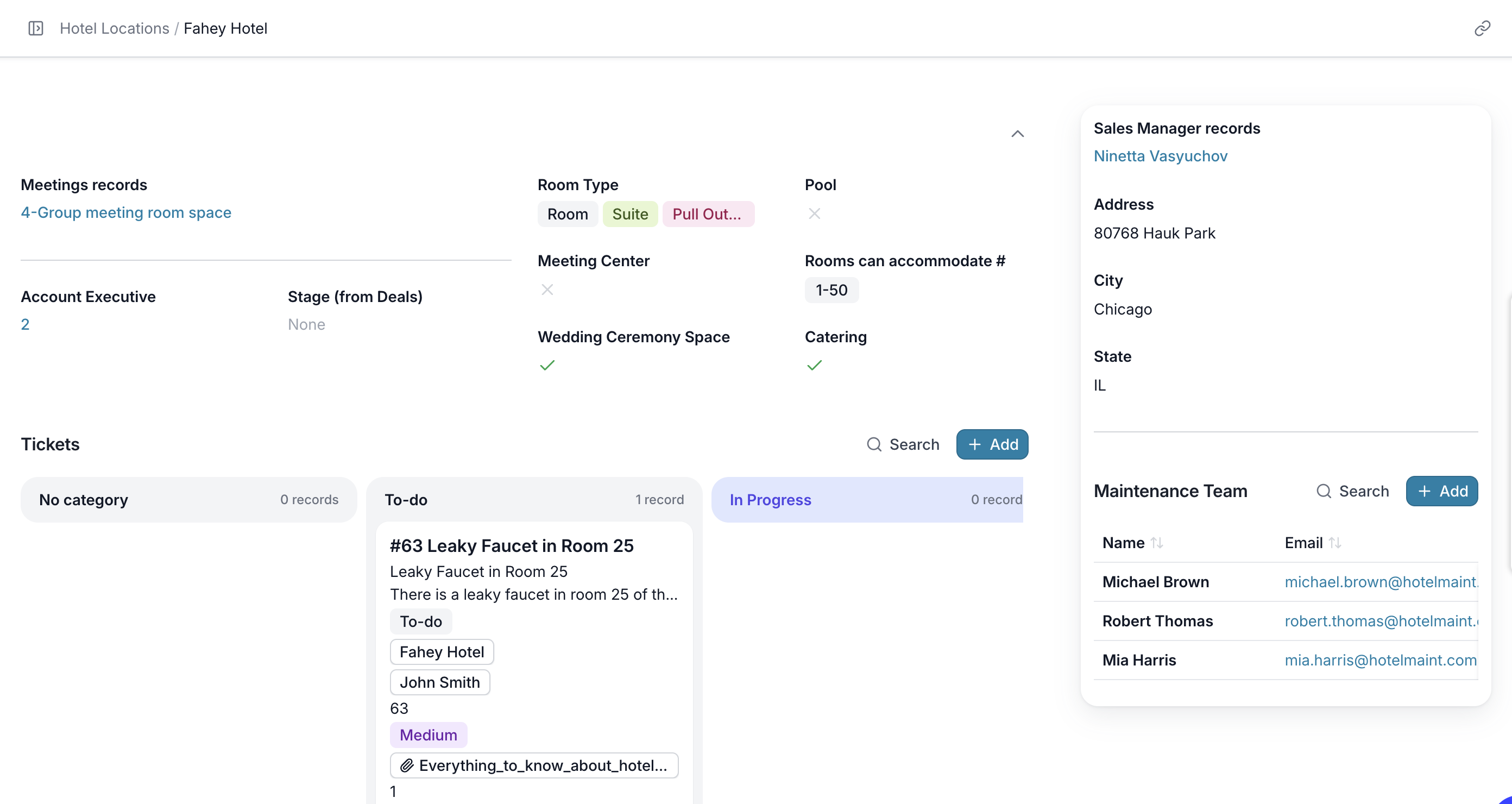Open ticket #63 Leaky Faucet in Room 25

511,545
